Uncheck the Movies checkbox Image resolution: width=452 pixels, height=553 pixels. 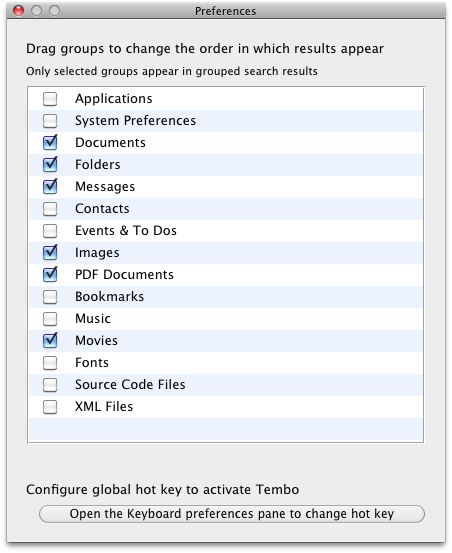(x=50, y=341)
